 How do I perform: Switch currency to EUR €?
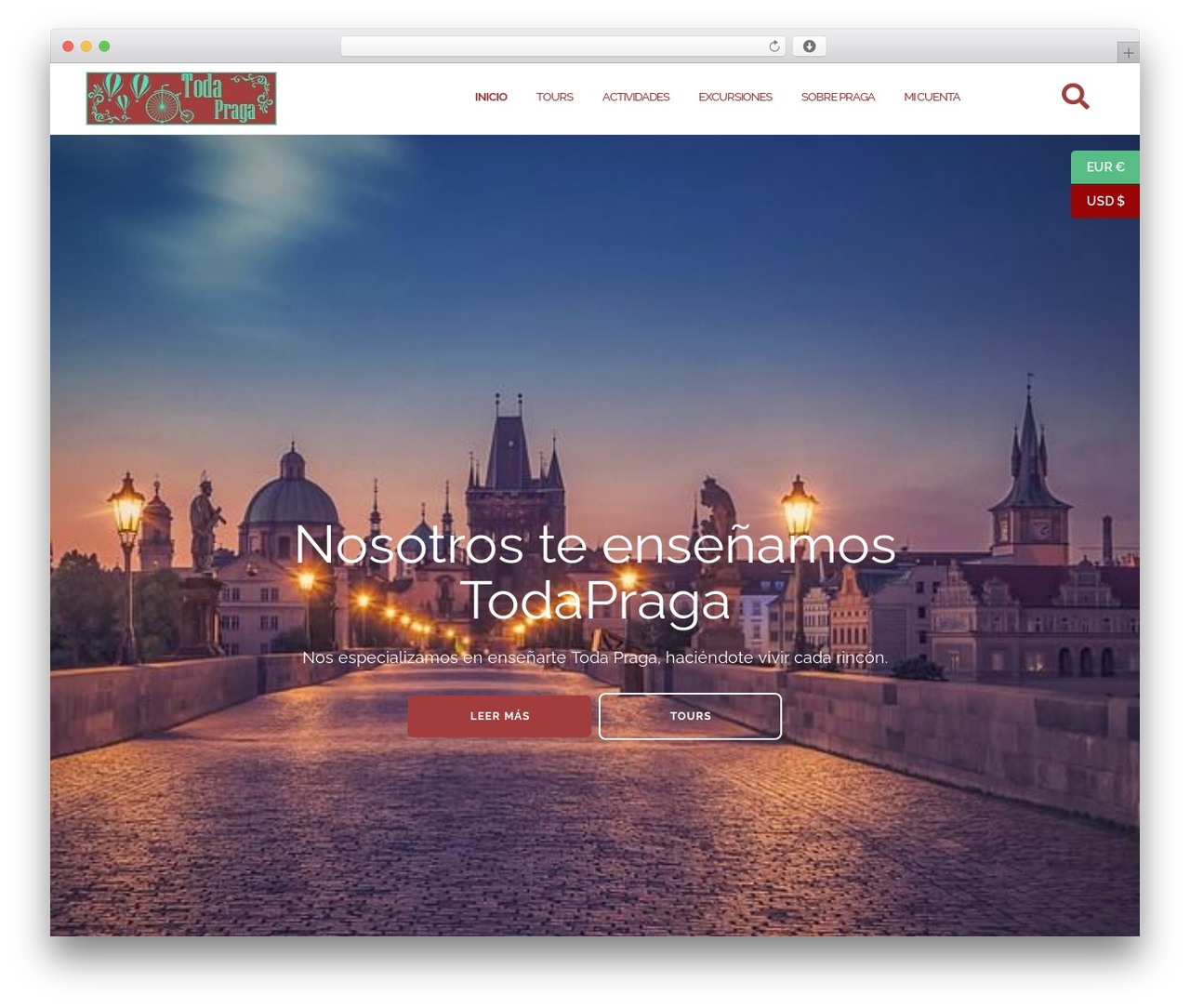click(1105, 167)
